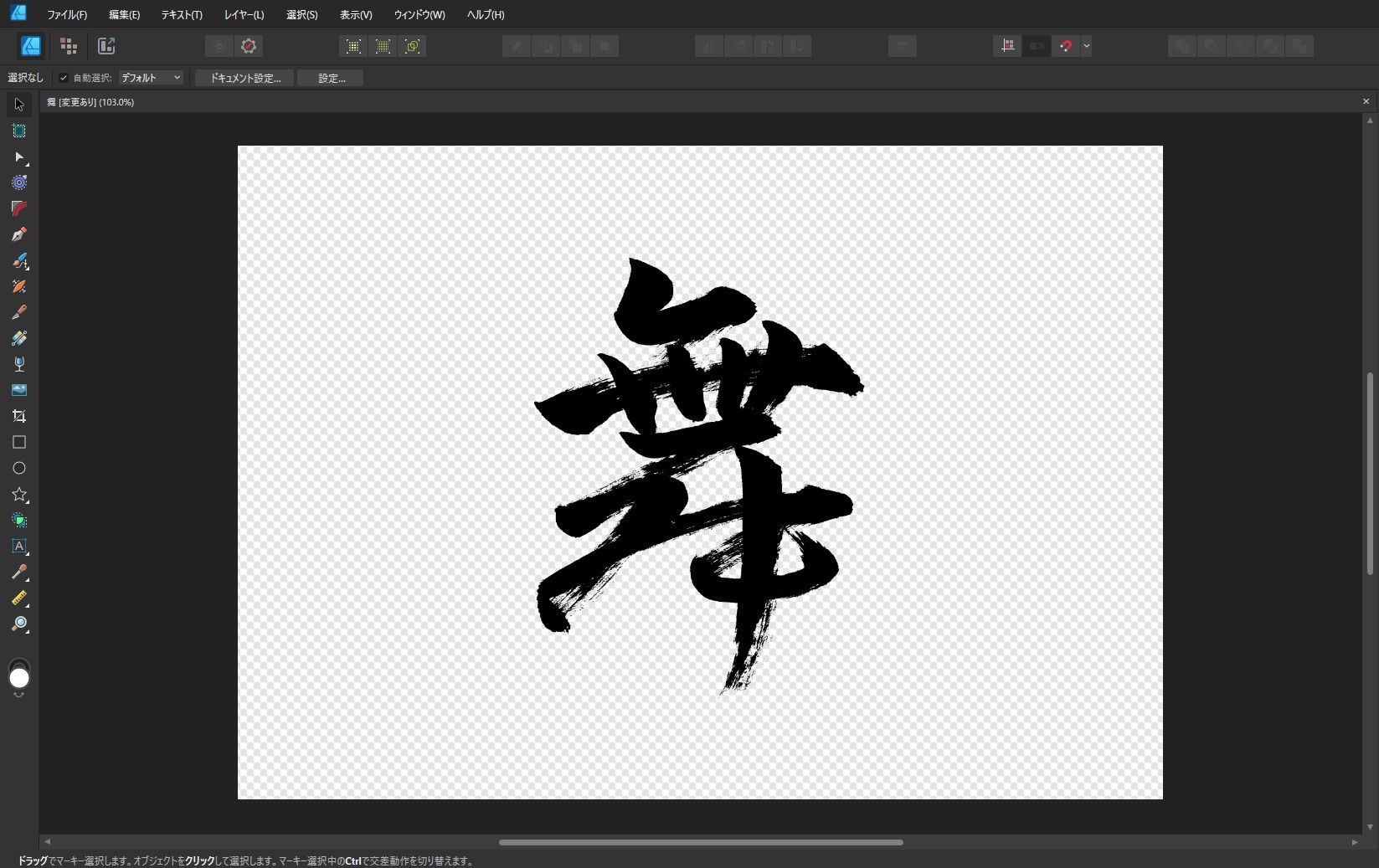Click the ドキュメント設定... button

pyautogui.click(x=244, y=78)
